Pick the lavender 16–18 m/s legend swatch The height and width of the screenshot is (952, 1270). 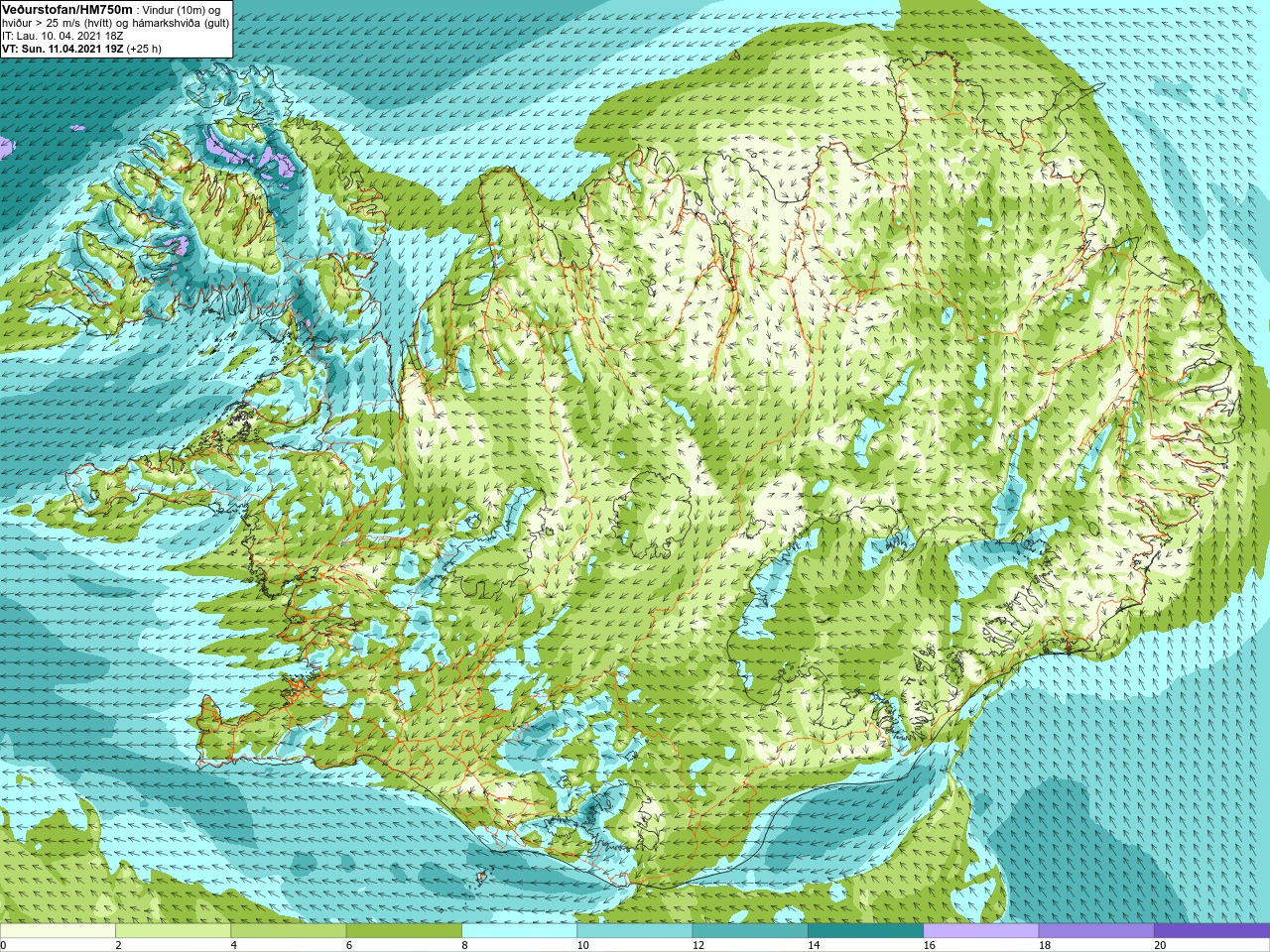(981, 931)
